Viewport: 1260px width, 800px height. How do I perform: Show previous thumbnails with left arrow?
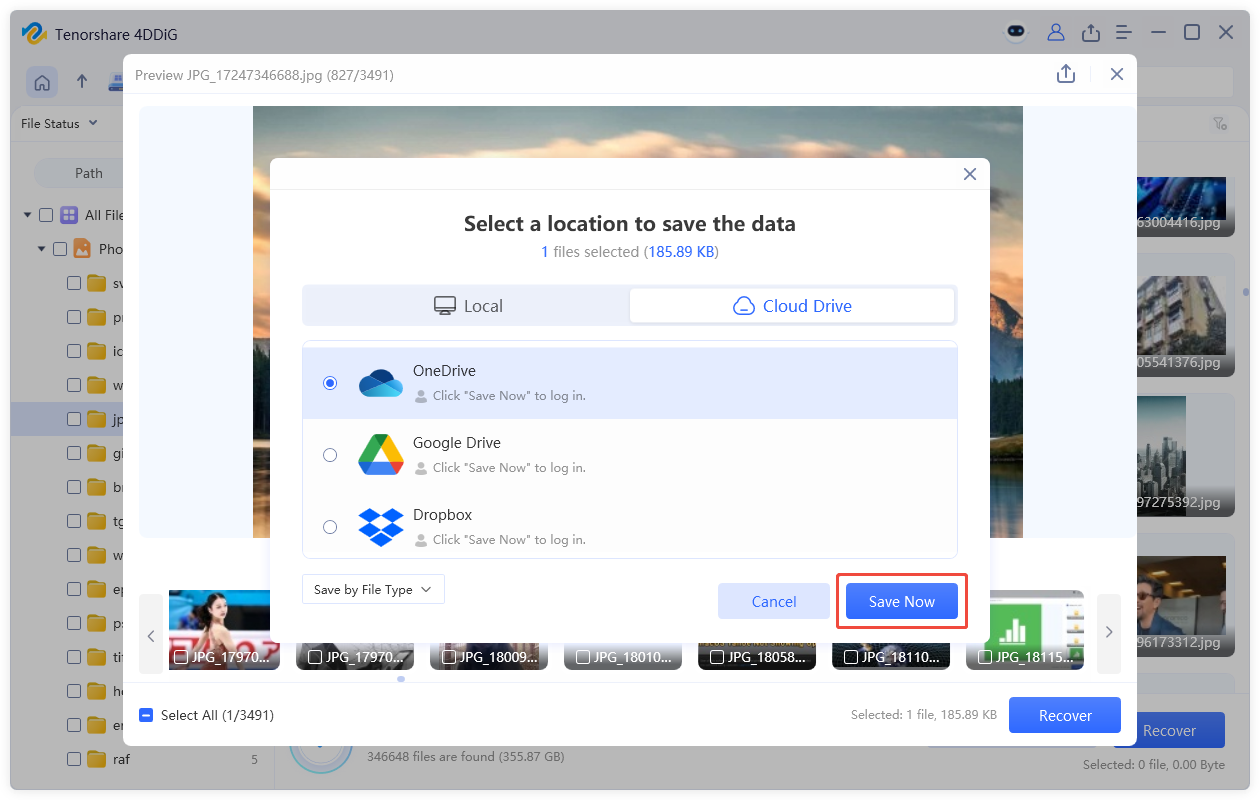click(x=151, y=634)
